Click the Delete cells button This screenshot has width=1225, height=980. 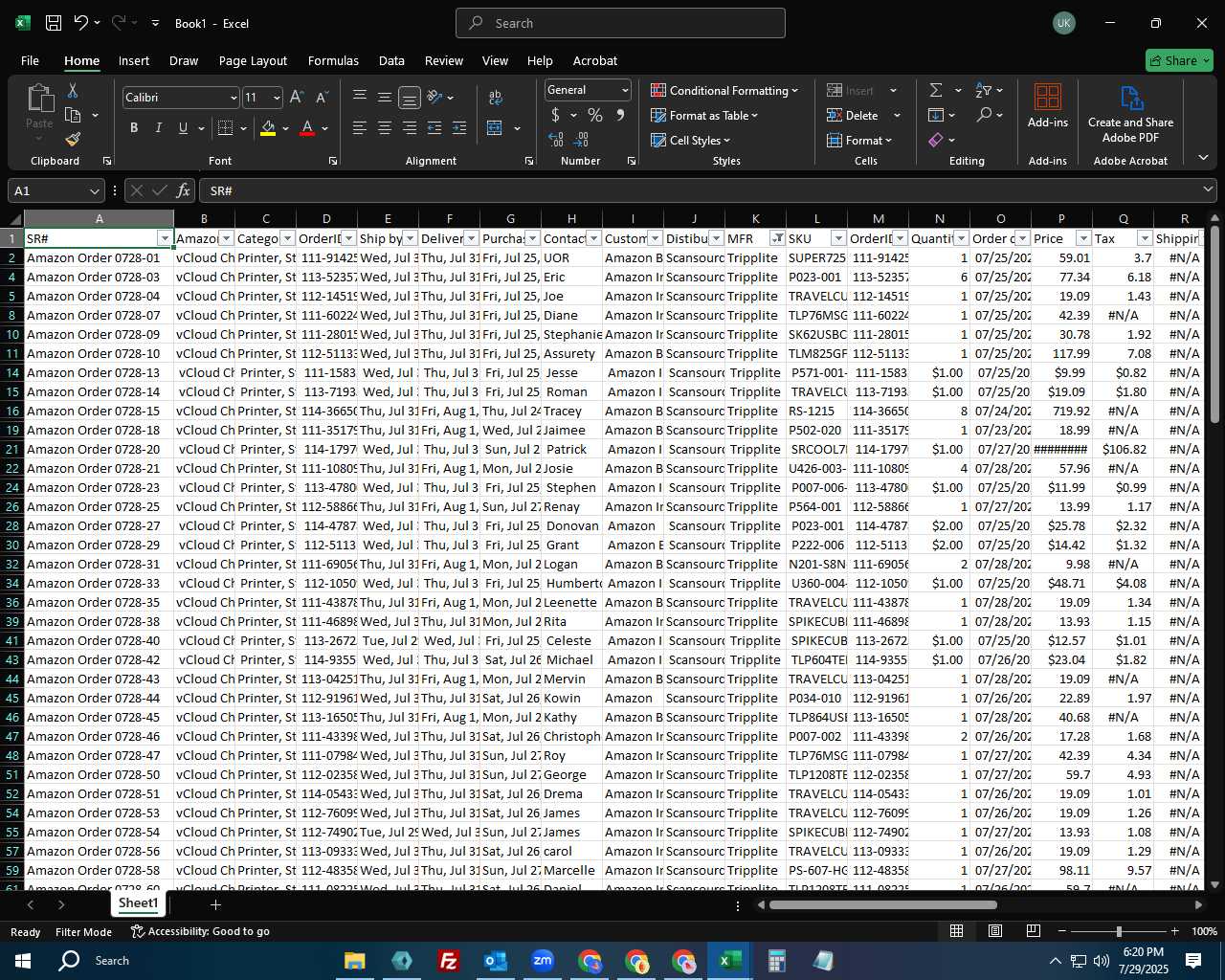(x=853, y=115)
